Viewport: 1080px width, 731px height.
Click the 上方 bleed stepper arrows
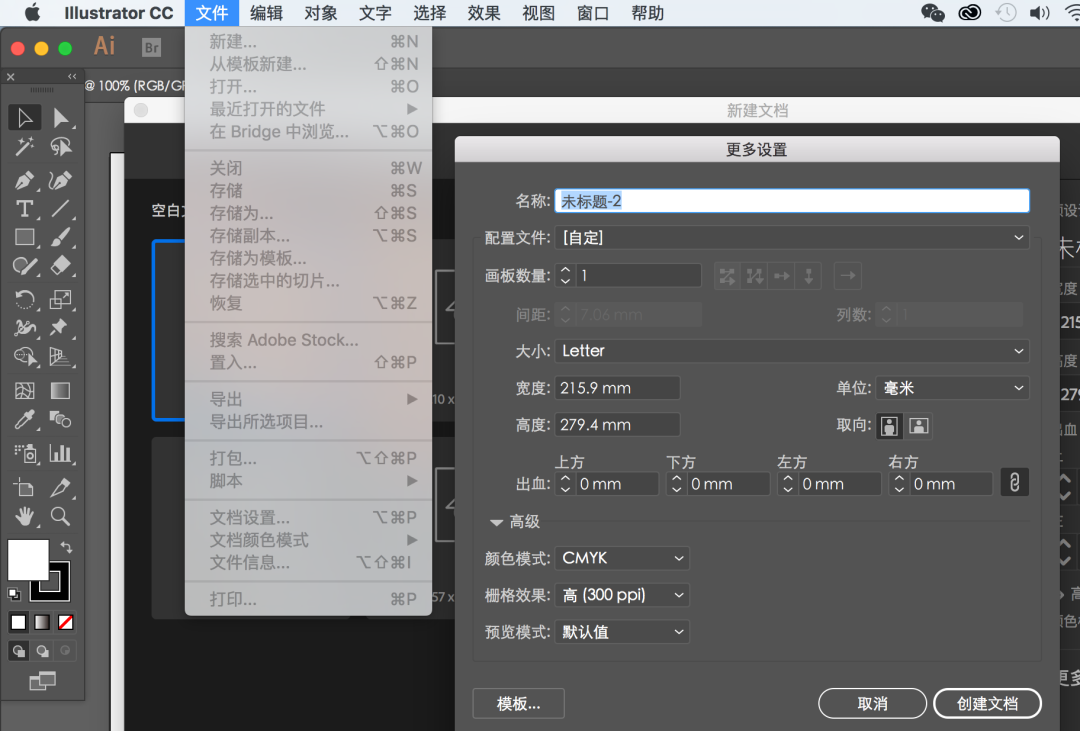point(565,484)
